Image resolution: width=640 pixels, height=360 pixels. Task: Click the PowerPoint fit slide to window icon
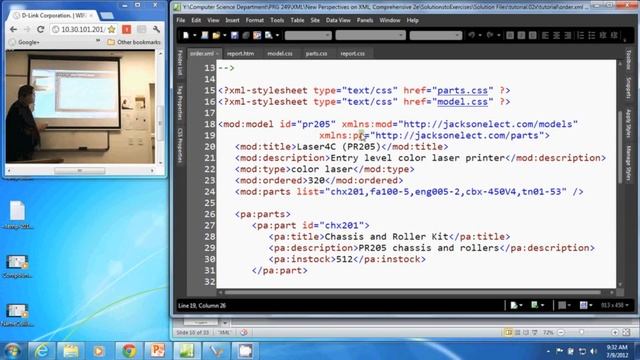(627, 333)
